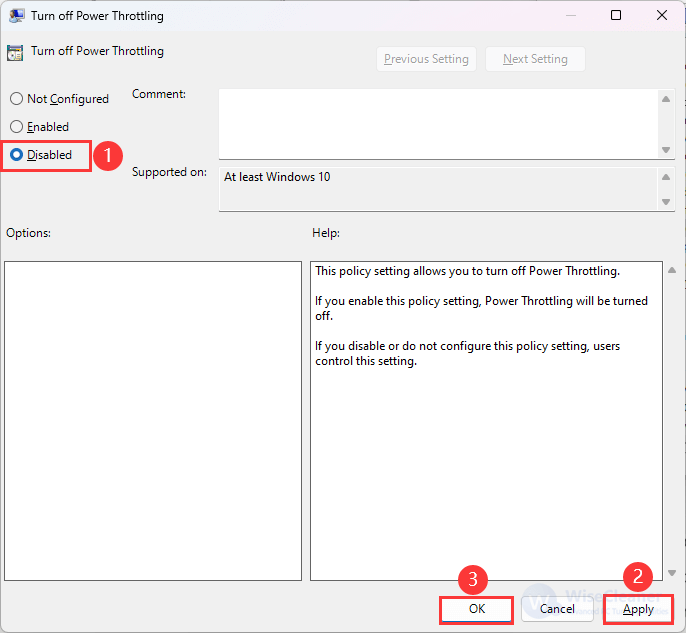This screenshot has height=633, width=686.
Task: Click the 'Turn off Power Throttling' heading text
Action: [x=97, y=51]
